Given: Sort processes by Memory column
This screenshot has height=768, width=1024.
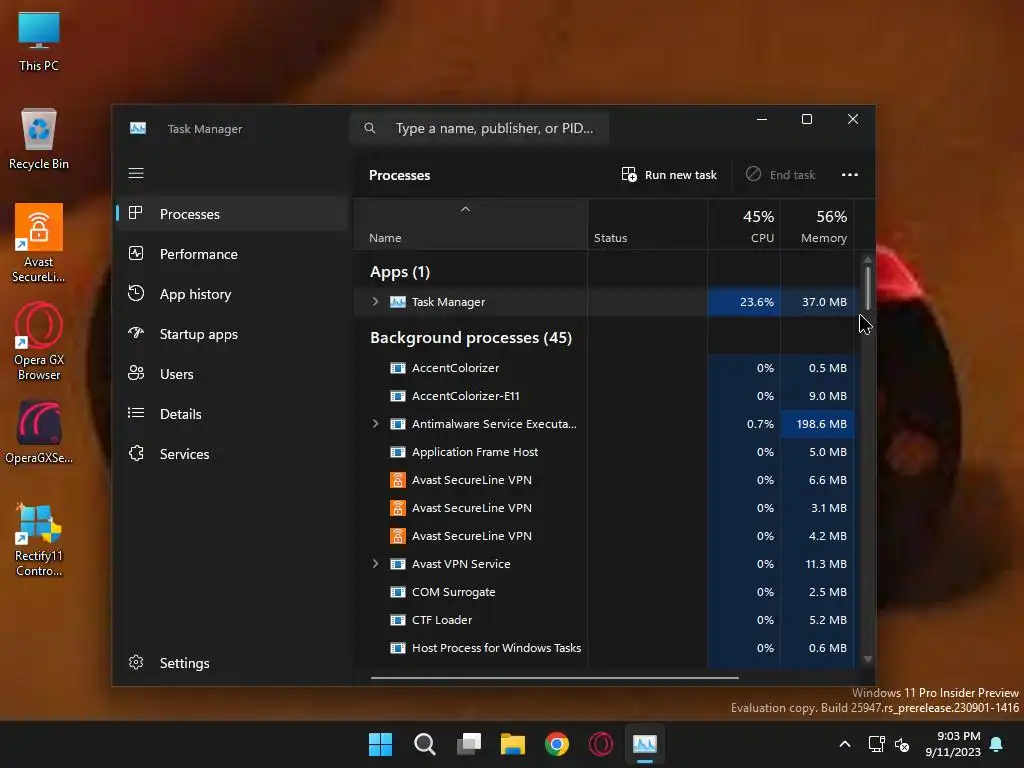Looking at the screenshot, I should 818,225.
